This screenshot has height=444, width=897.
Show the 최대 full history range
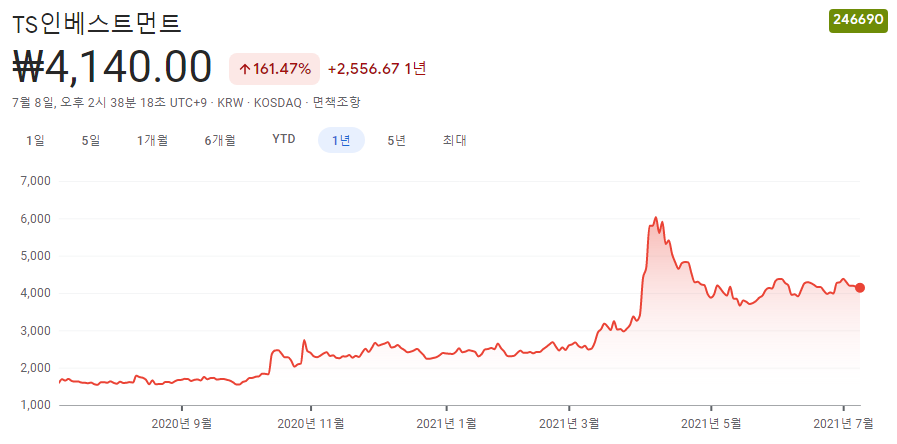(455, 140)
